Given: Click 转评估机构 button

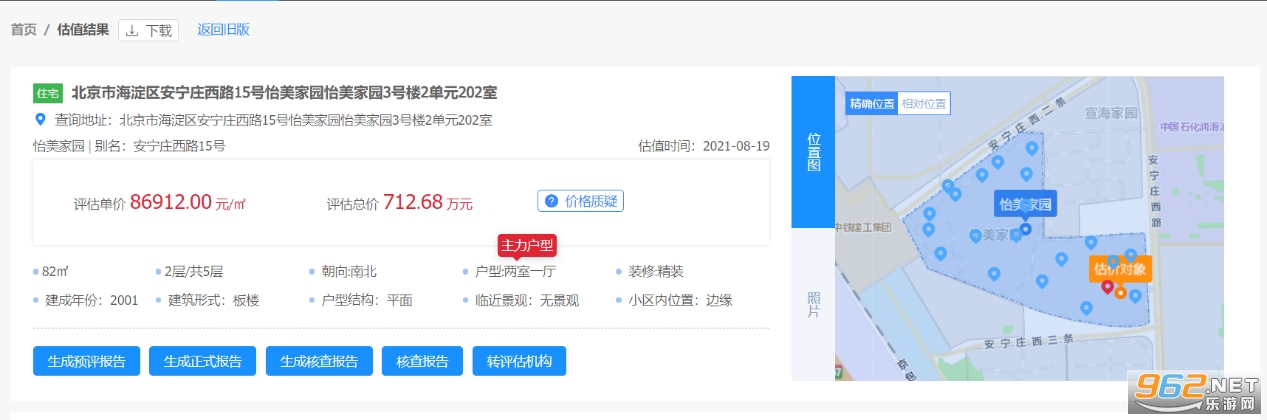Looking at the screenshot, I should (x=519, y=361).
